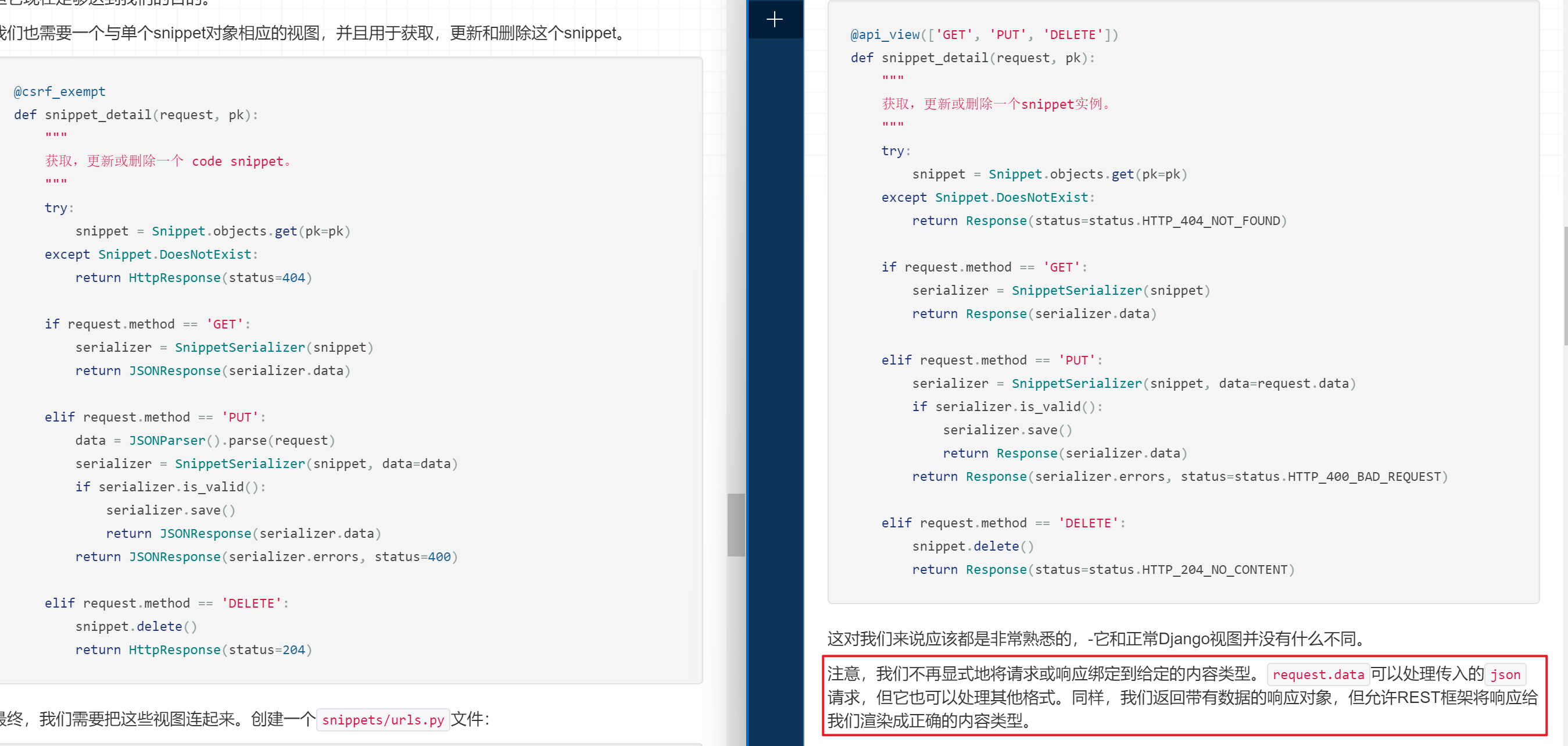The height and width of the screenshot is (746, 1568).
Task: Click the @csrf_exempt decorator text
Action: (x=60, y=91)
